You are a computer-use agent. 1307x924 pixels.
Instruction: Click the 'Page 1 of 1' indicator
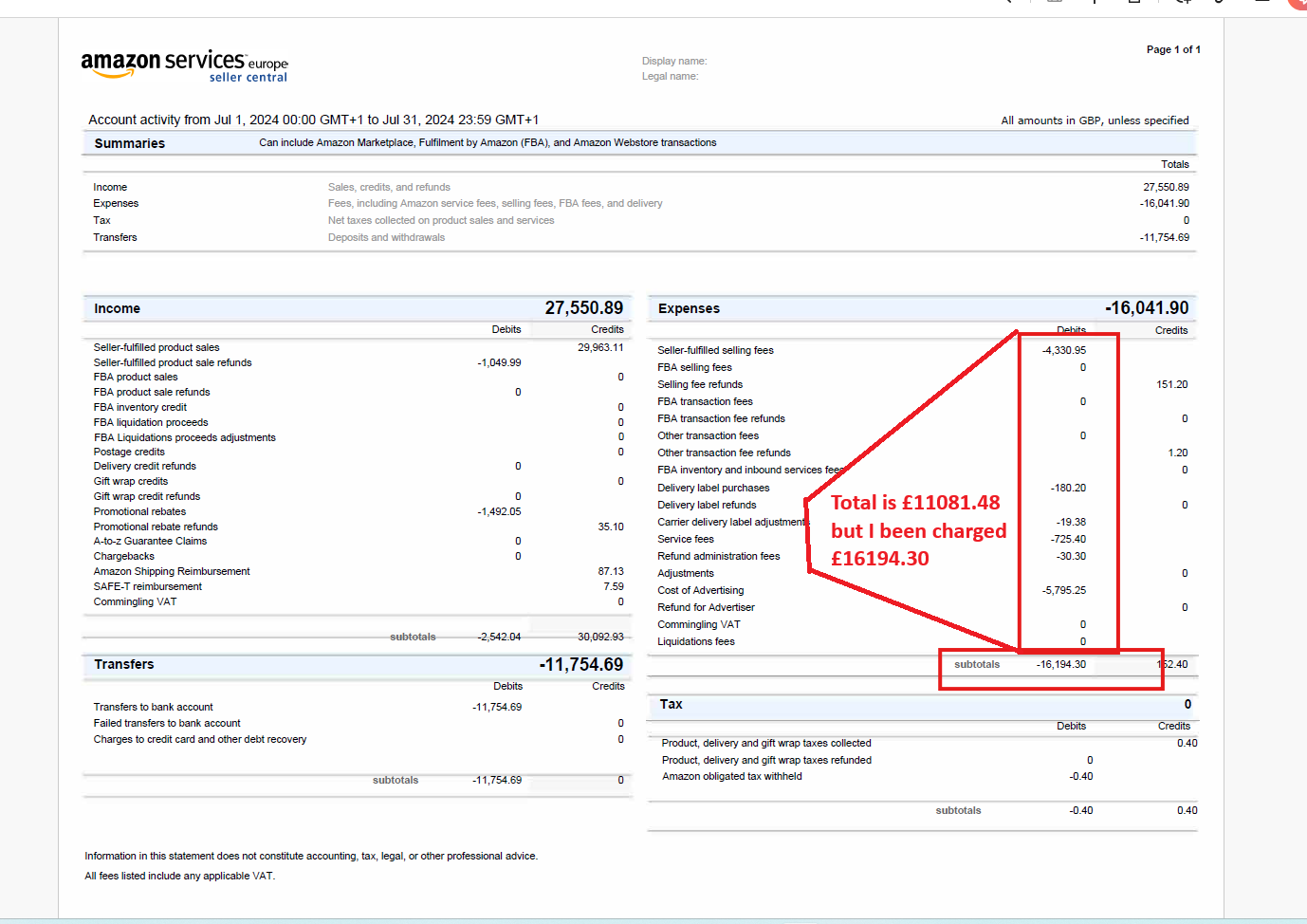[1173, 49]
